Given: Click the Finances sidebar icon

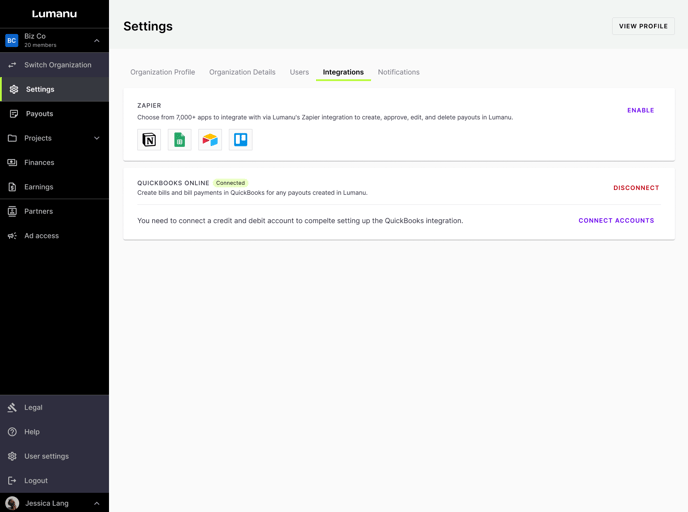Looking at the screenshot, I should click(x=13, y=163).
